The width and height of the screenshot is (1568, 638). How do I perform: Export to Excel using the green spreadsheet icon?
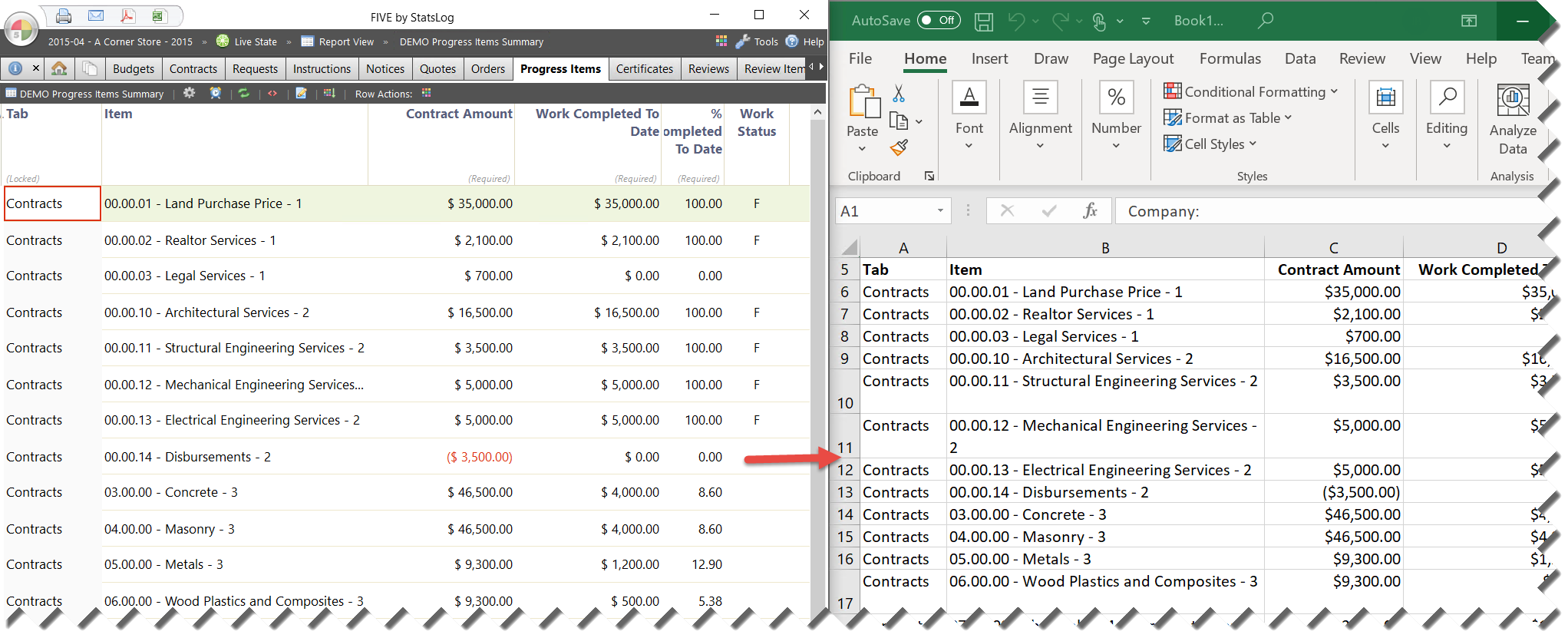click(159, 15)
